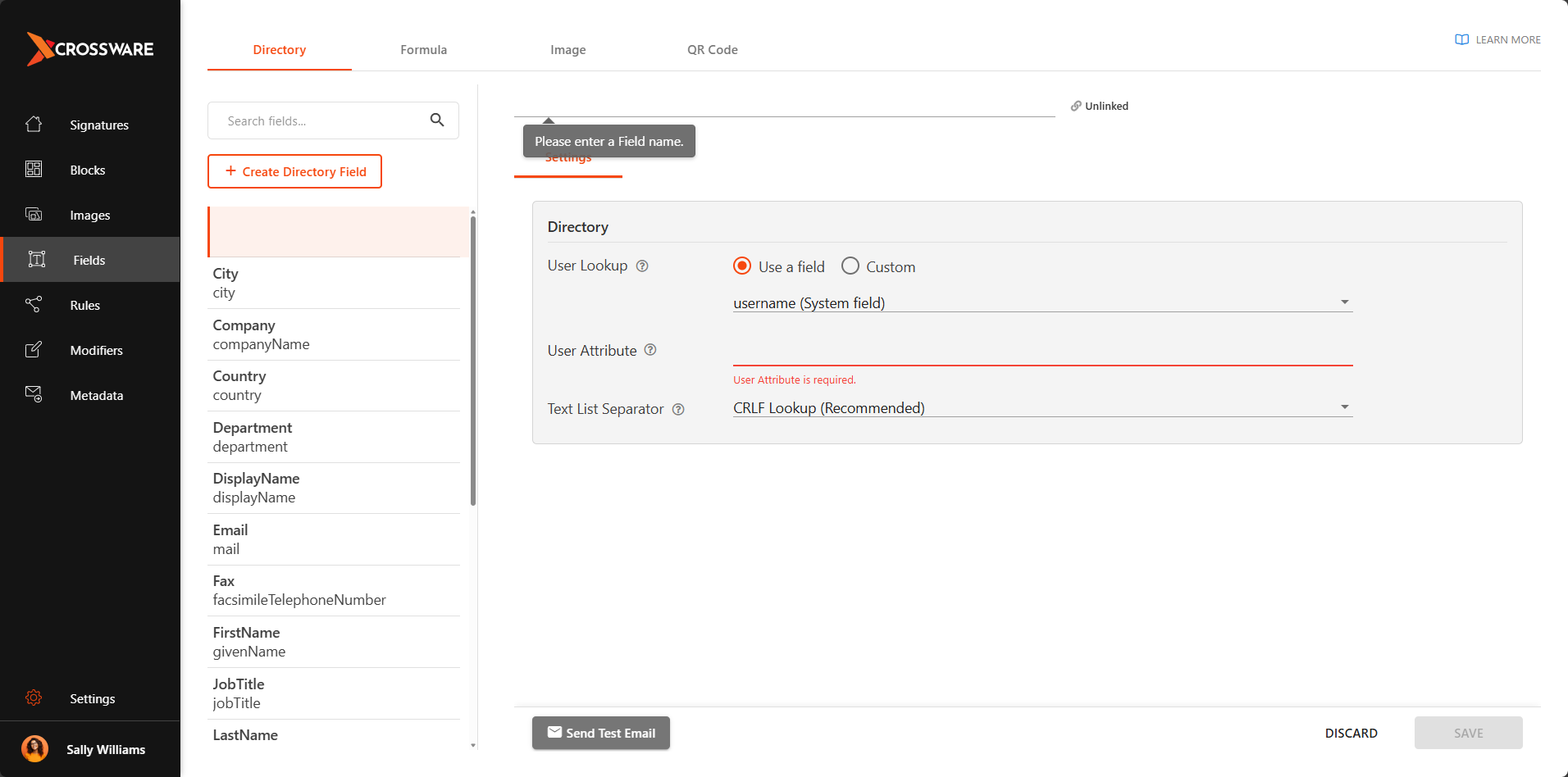The image size is (1568, 777).
Task: Click help icon beside User Lookup
Action: tap(642, 266)
